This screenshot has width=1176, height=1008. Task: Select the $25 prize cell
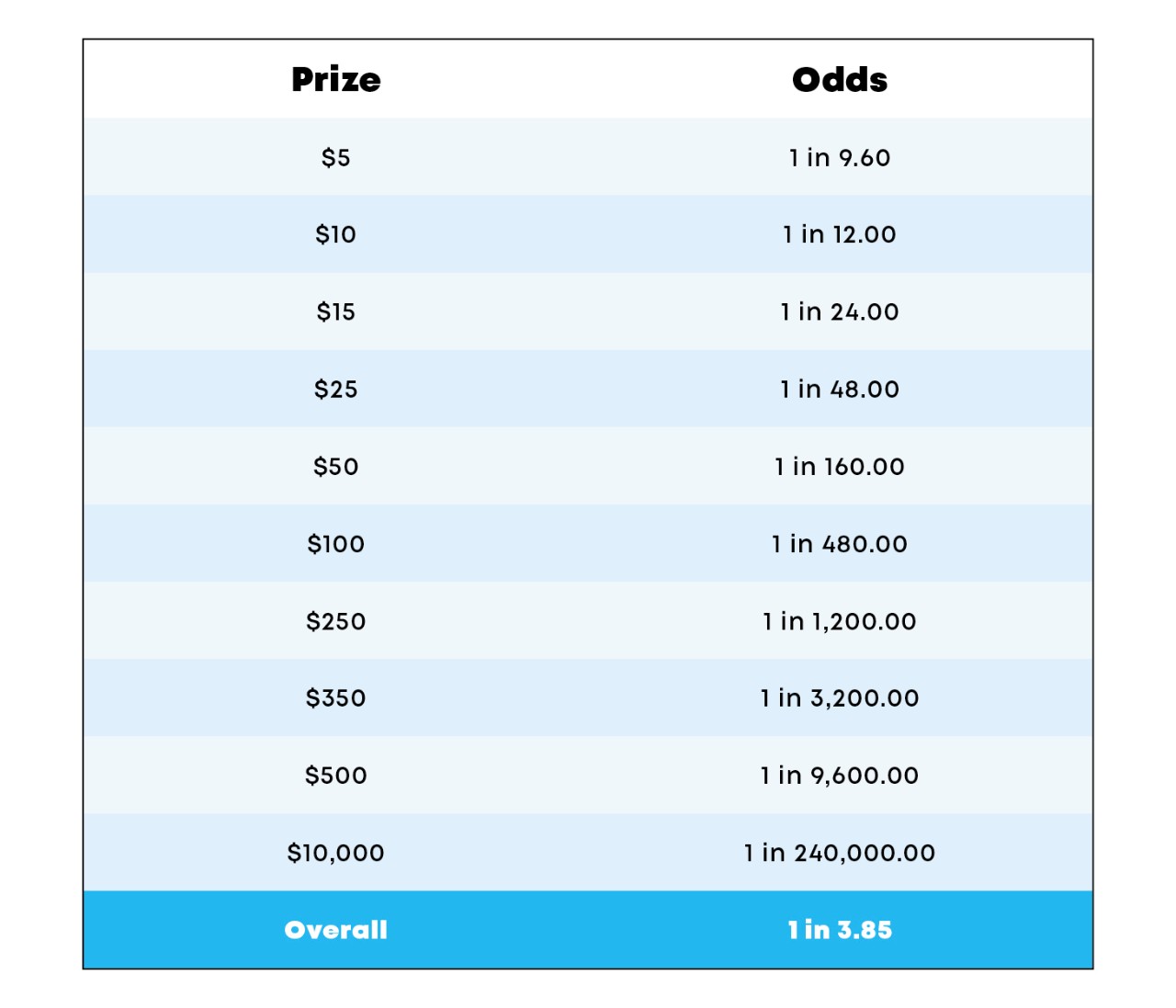coord(336,389)
